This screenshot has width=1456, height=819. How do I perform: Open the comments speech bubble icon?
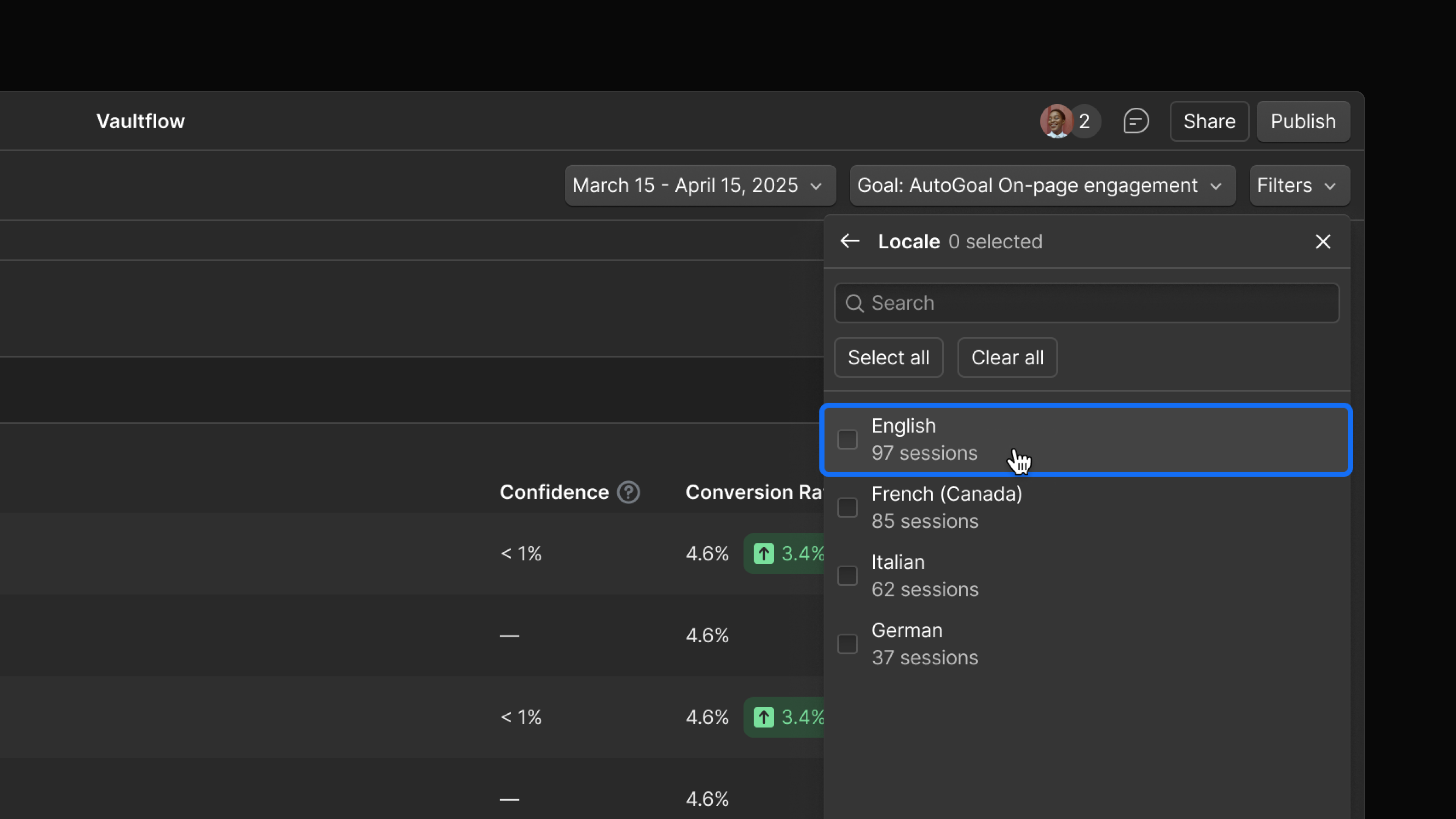click(1136, 121)
